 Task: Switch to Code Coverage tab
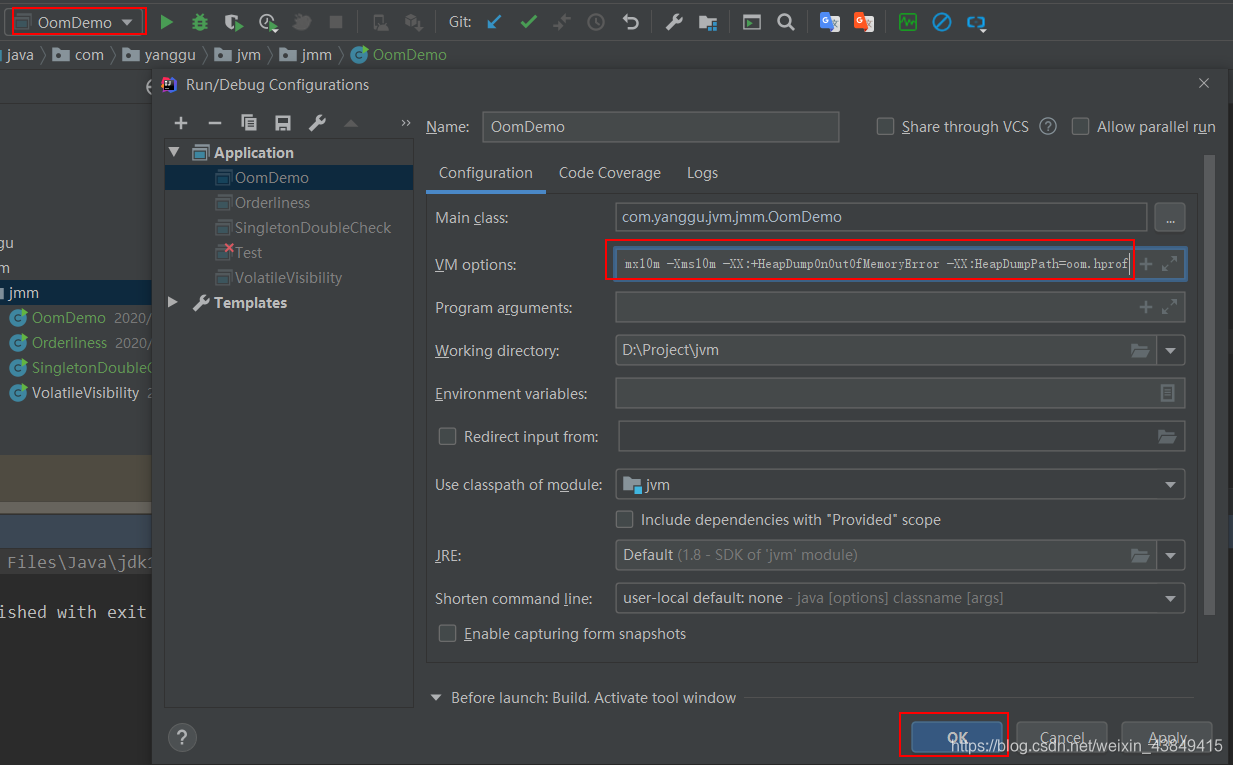[x=610, y=172]
